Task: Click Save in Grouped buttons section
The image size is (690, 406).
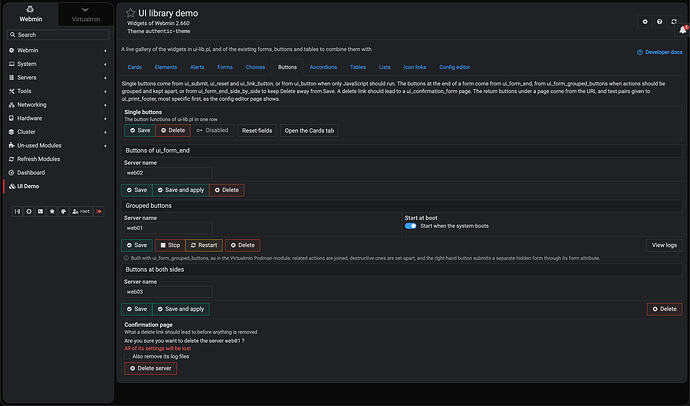Action: click(x=137, y=245)
